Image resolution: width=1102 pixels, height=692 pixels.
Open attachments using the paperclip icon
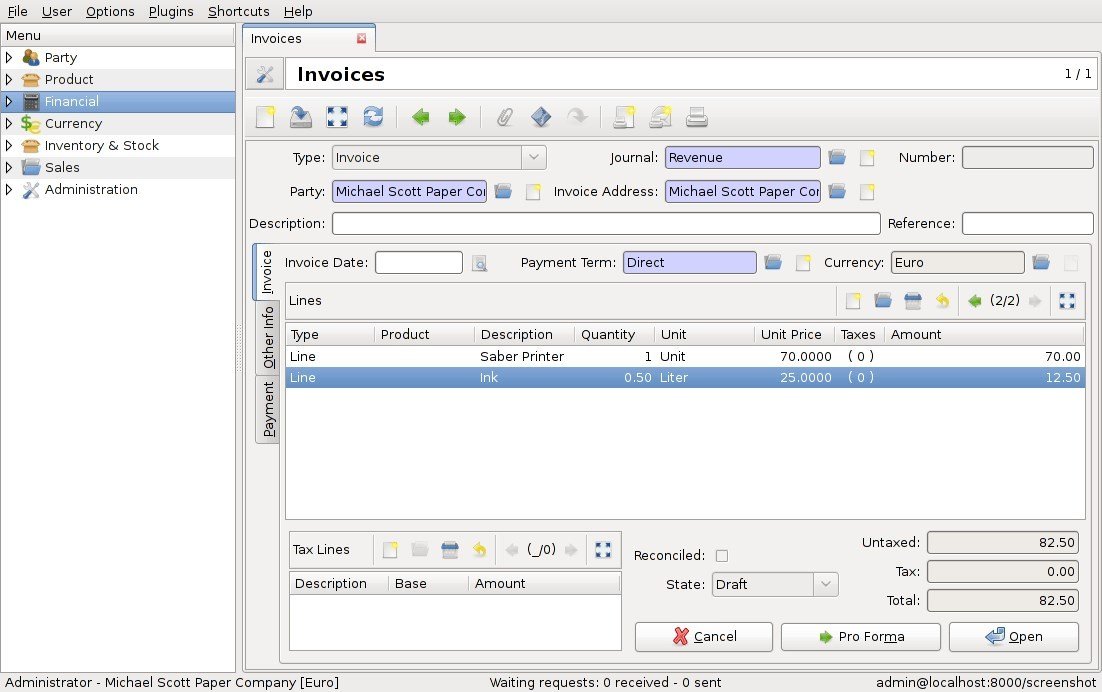[x=505, y=117]
